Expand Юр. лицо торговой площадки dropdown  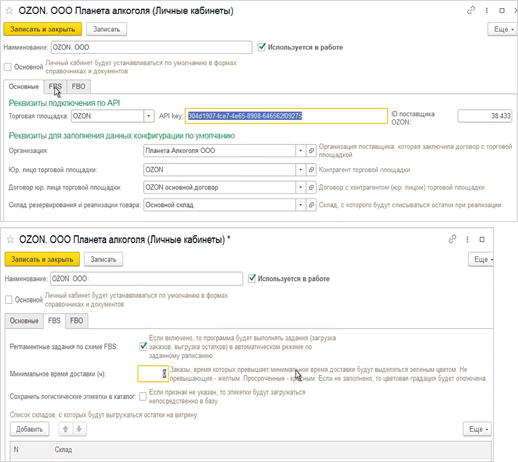coord(300,170)
